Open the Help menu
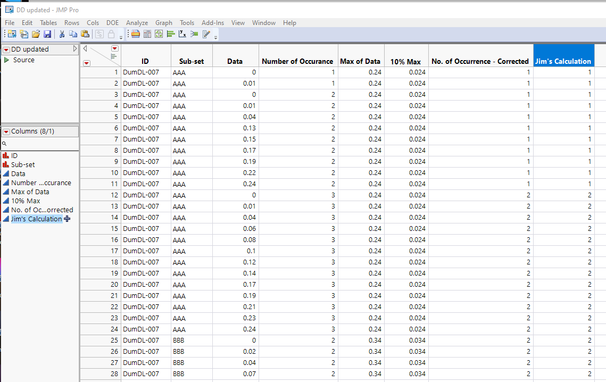This screenshot has height=382, width=606. [x=289, y=23]
